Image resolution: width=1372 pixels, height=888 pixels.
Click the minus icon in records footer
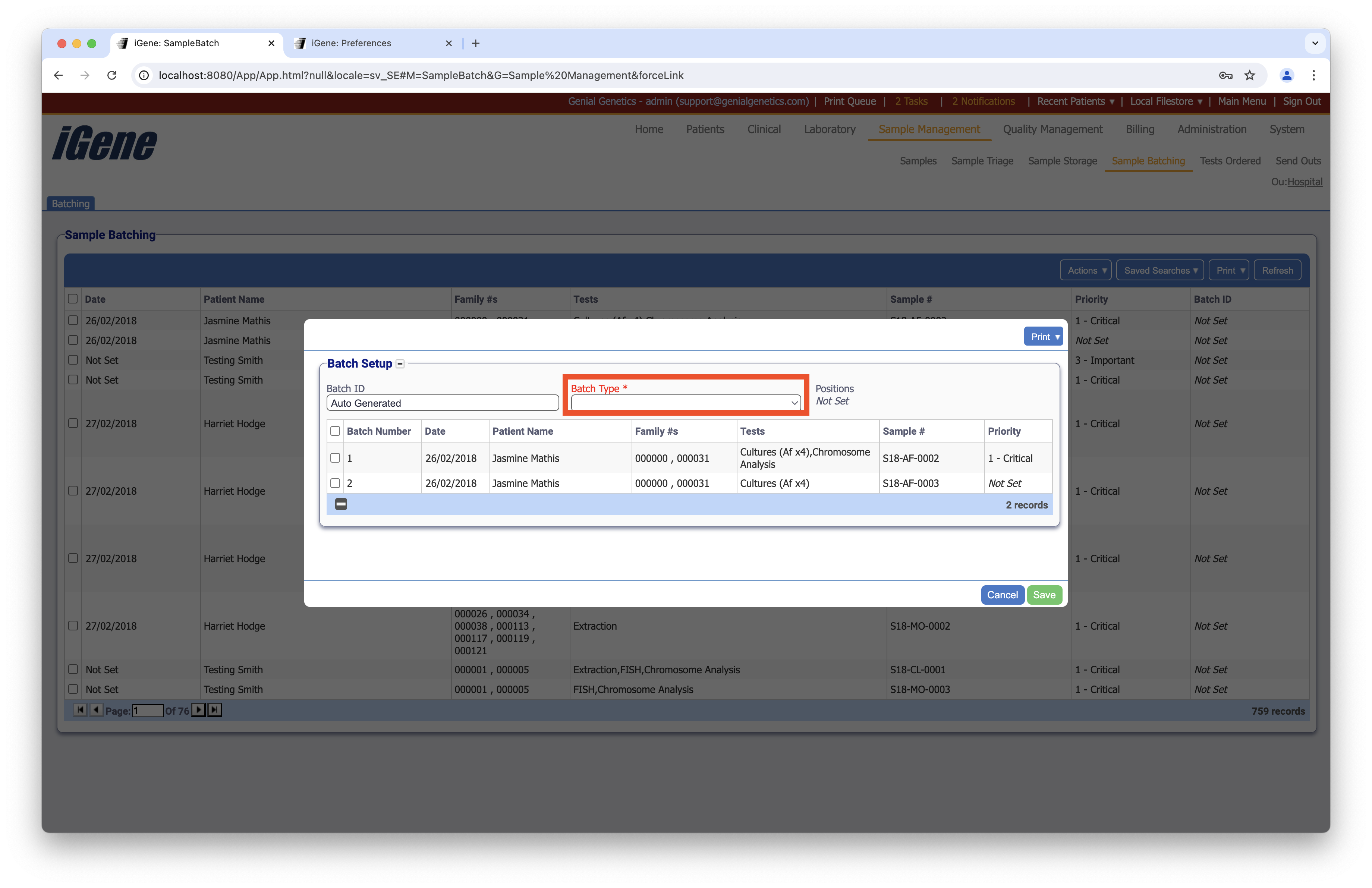[341, 504]
